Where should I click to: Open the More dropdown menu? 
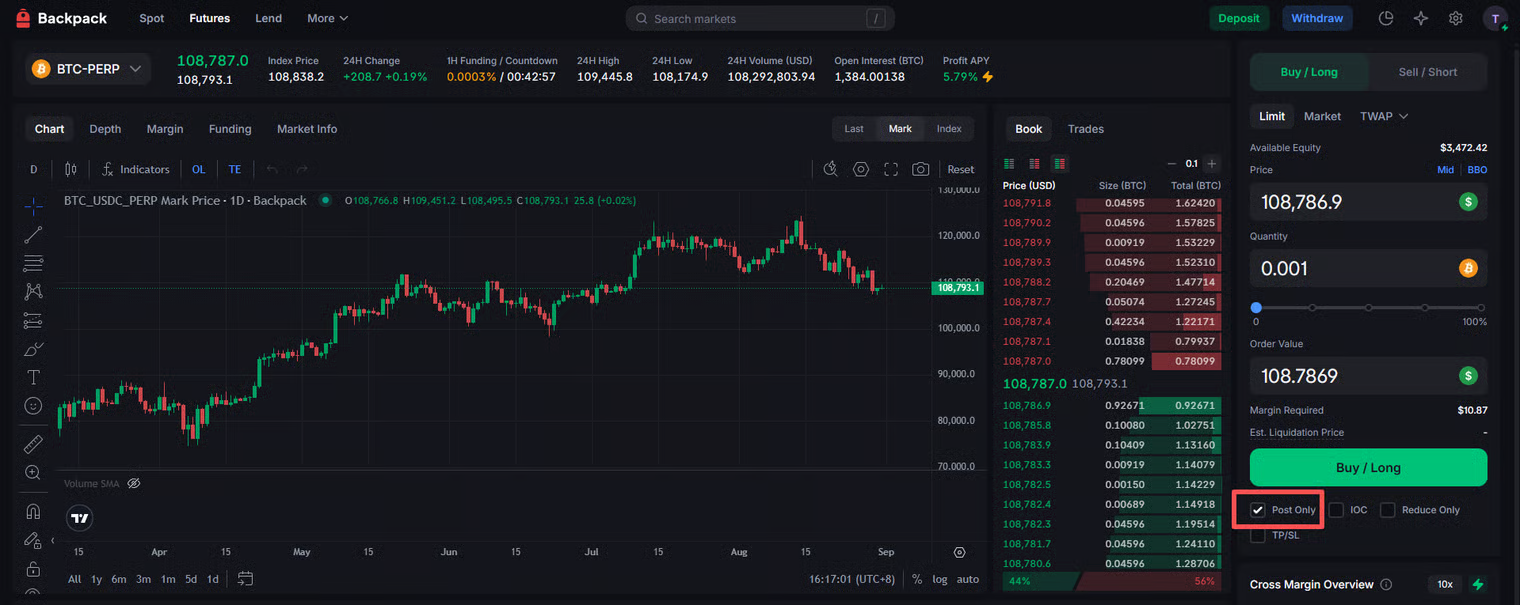click(327, 18)
